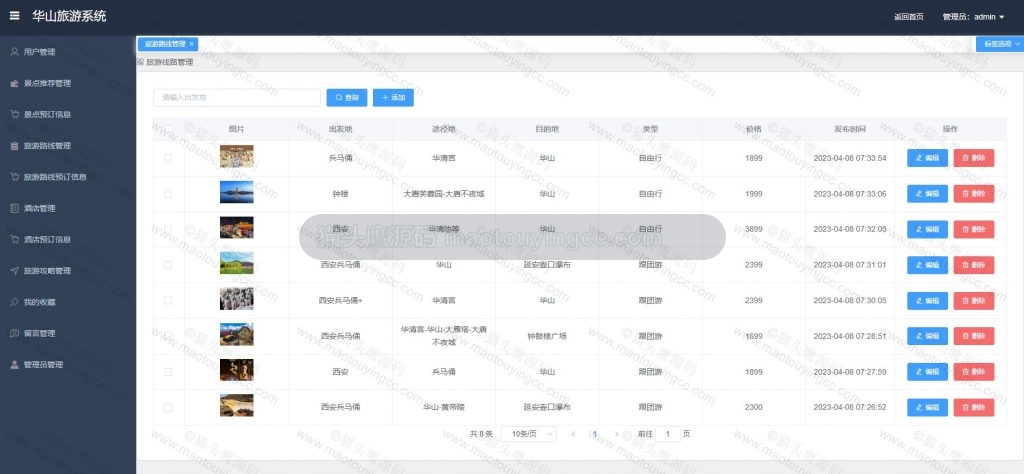Image resolution: width=1024 pixels, height=474 pixels.
Task: Toggle the hamburger menu icon beside 华山旅游系统
Action: tap(14, 16)
